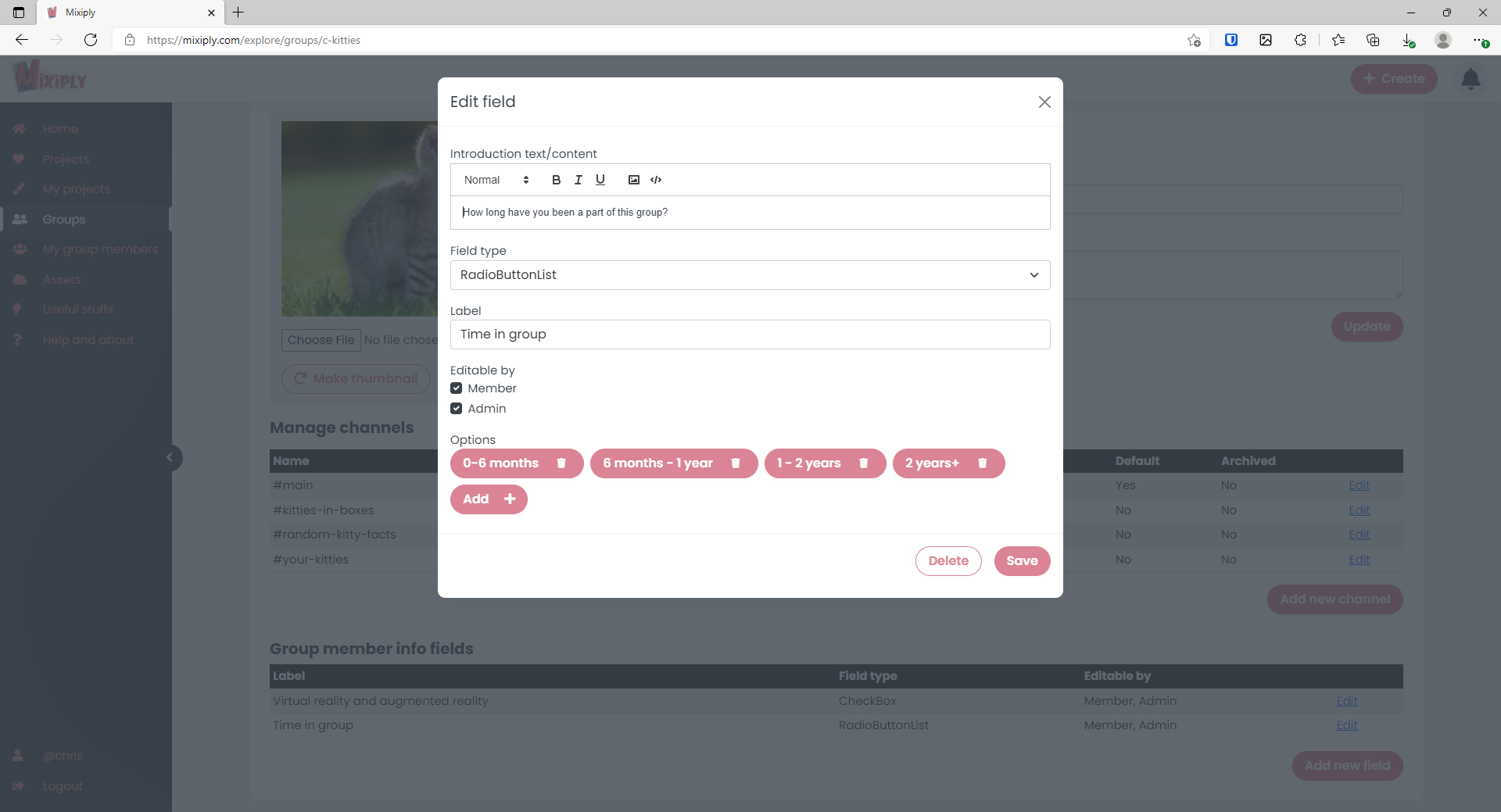Go to My projects
The height and width of the screenshot is (812, 1501).
click(77, 189)
